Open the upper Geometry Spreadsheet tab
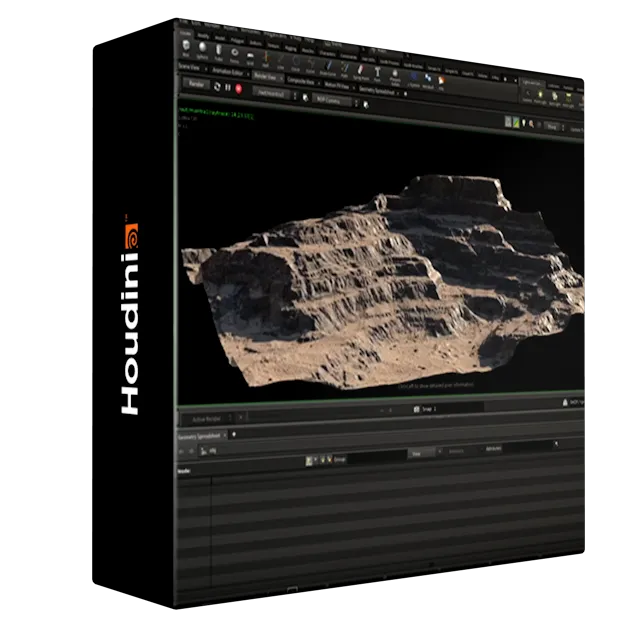The height and width of the screenshot is (630, 630). coord(378,90)
